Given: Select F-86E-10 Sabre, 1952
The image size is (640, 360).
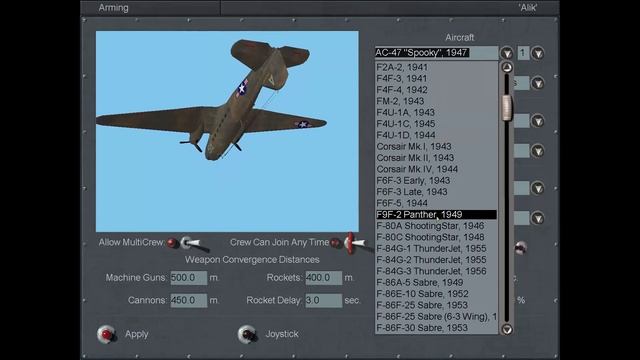Looking at the screenshot, I should pyautogui.click(x=436, y=294).
